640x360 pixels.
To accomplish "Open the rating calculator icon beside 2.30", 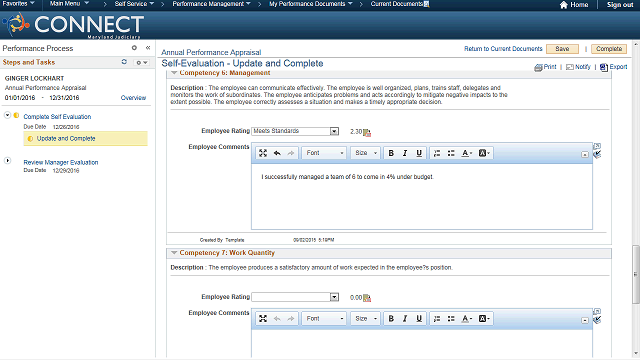I will pyautogui.click(x=367, y=132).
